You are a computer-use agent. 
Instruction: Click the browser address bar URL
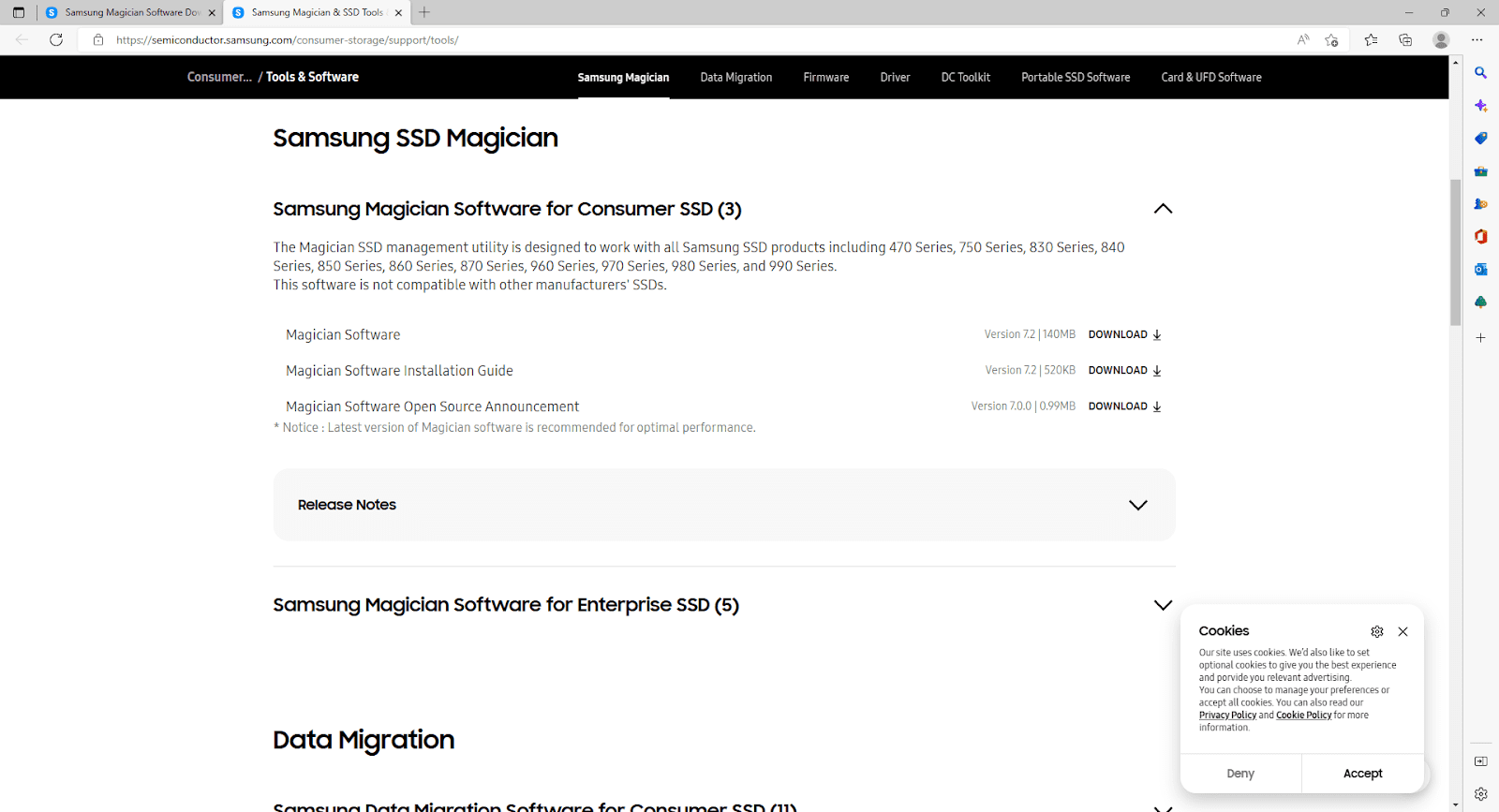[287, 40]
